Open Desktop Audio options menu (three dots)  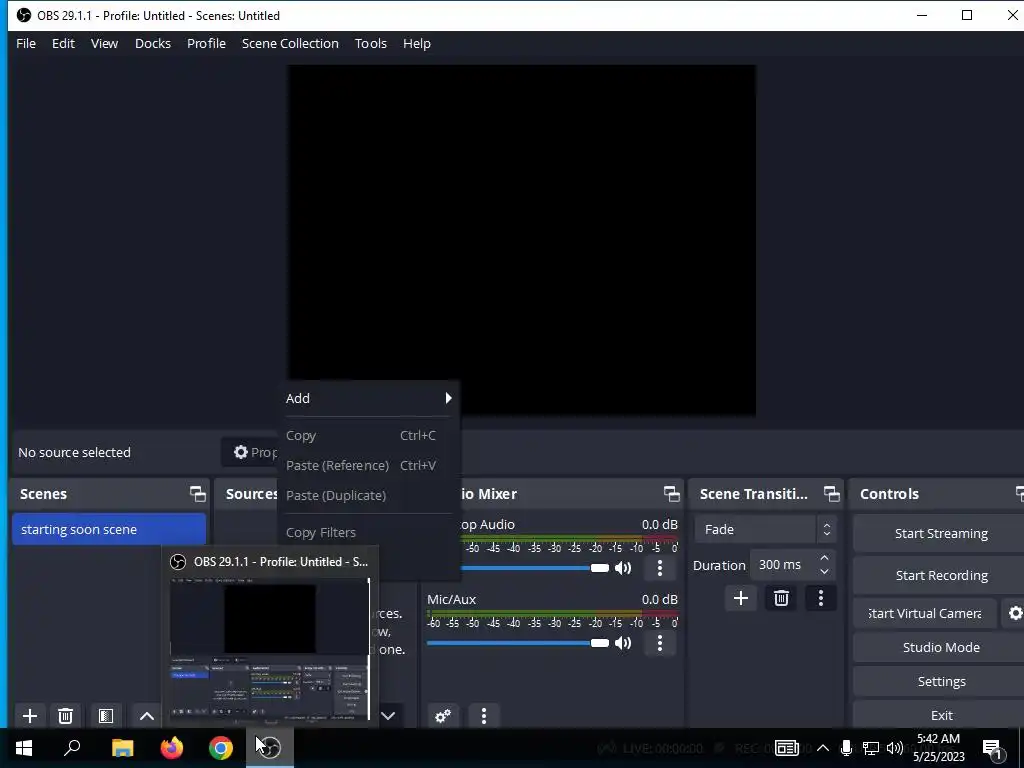pyautogui.click(x=660, y=568)
